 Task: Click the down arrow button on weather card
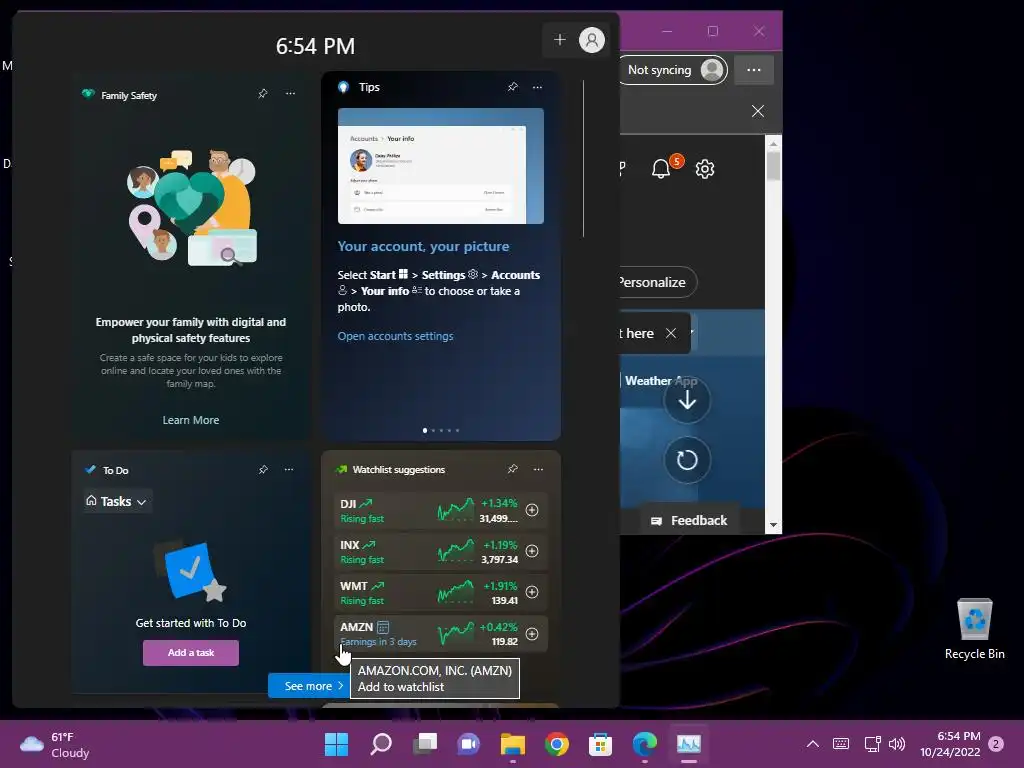687,400
